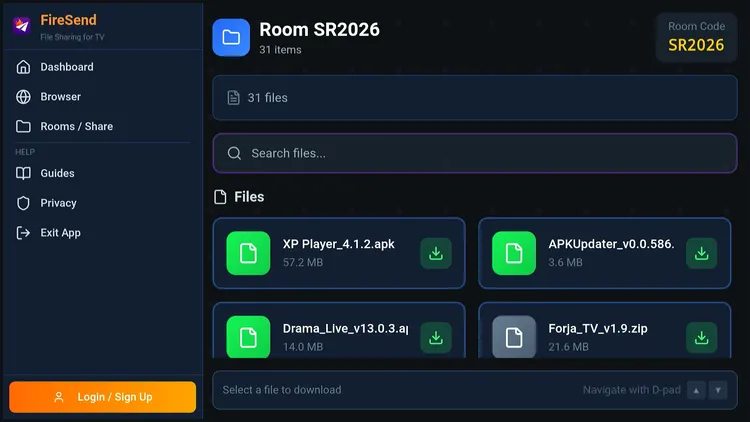Image resolution: width=750 pixels, height=422 pixels.
Task: Select the XP Player_4.1.2.apk file name
Action: [338, 244]
